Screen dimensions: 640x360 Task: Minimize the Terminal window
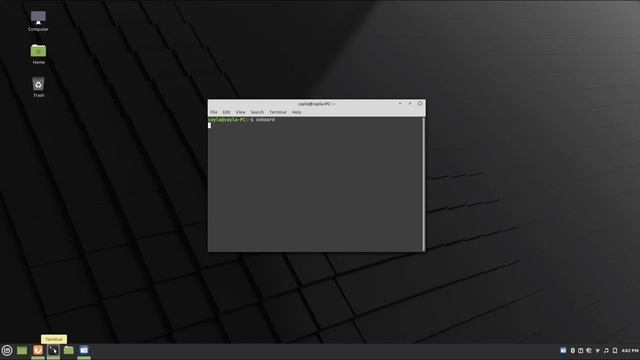pyautogui.click(x=400, y=104)
